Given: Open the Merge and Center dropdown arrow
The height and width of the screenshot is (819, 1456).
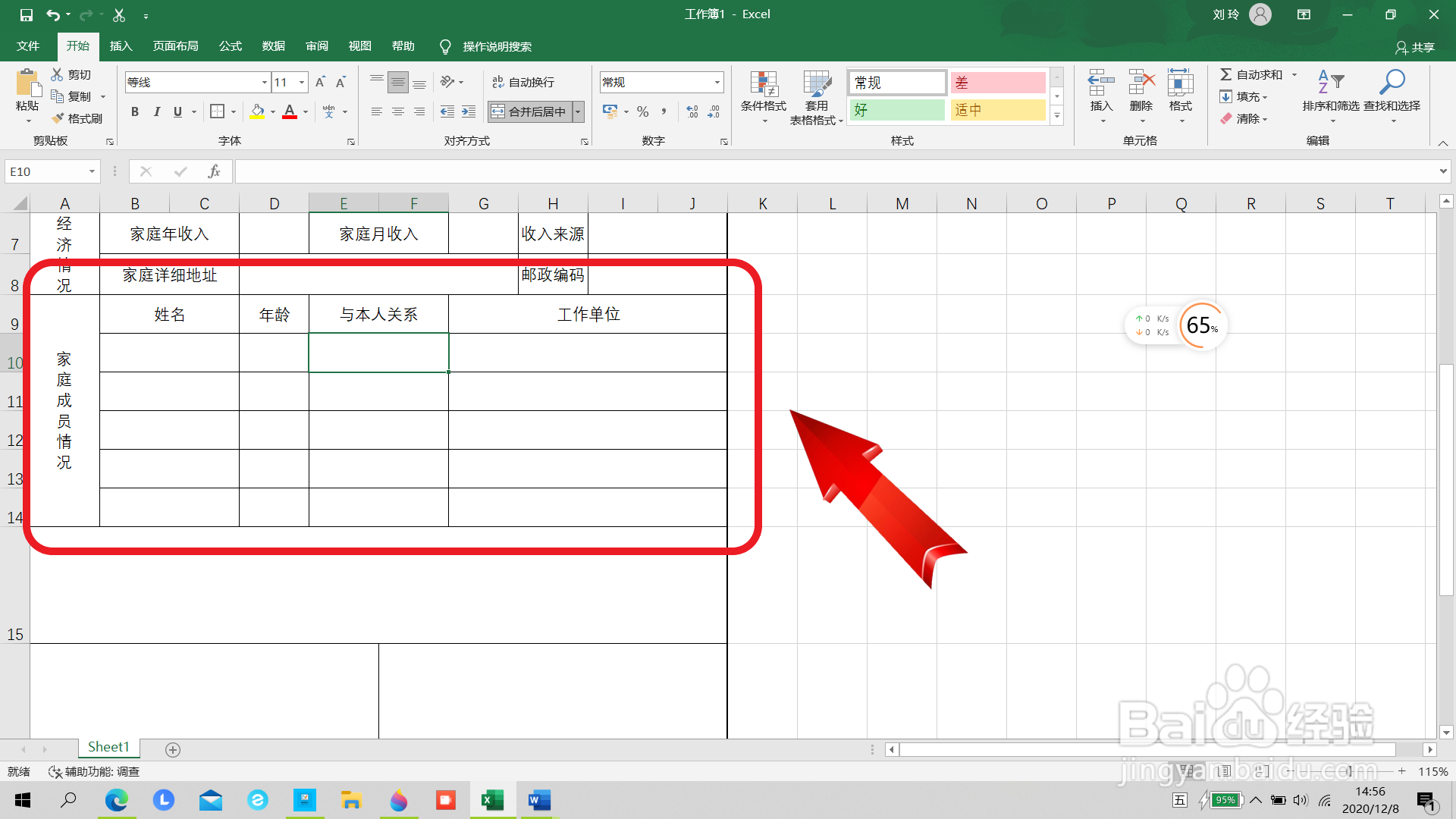Looking at the screenshot, I should (579, 111).
